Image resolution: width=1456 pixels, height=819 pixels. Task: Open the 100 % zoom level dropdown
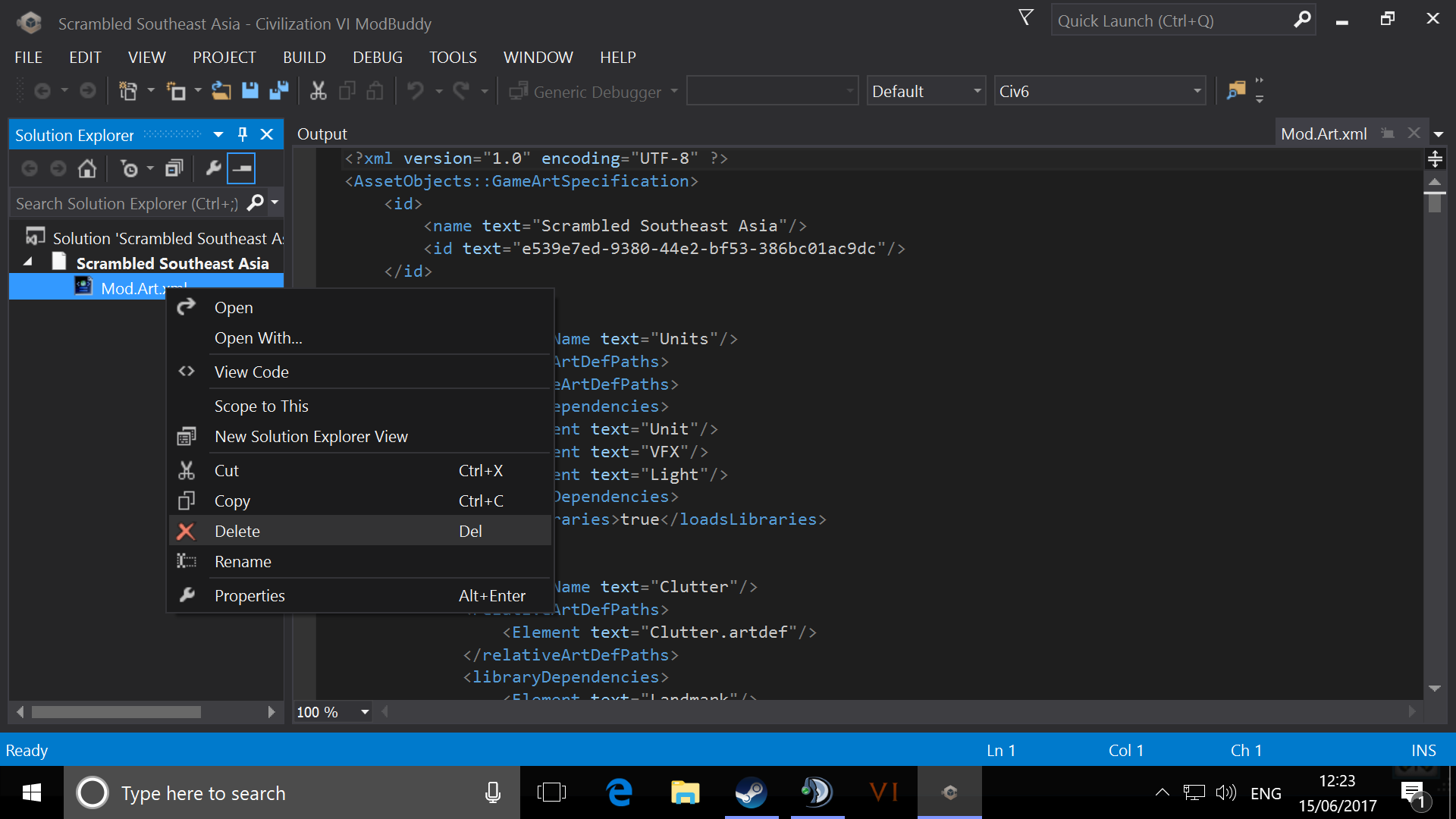365,711
